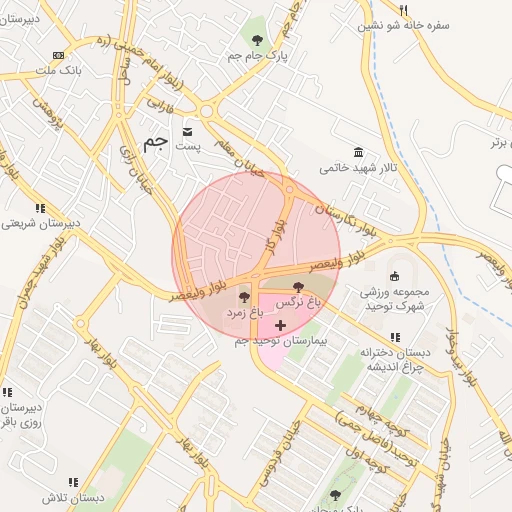Click the school icon for دبیرستان شریعتی
The height and width of the screenshot is (512, 512).
pos(40,208)
